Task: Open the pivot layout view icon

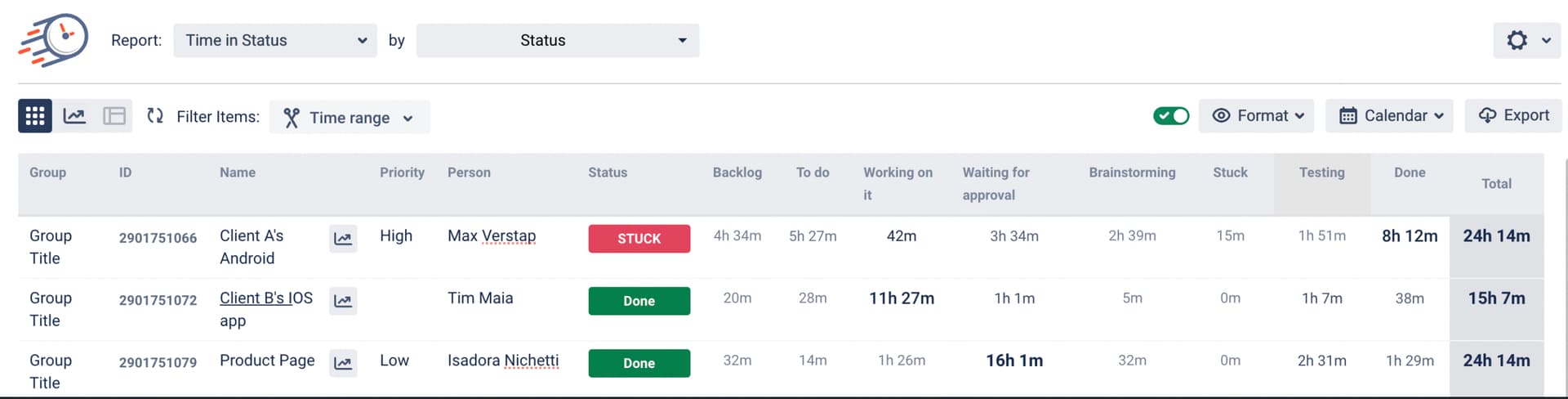Action: click(x=114, y=116)
